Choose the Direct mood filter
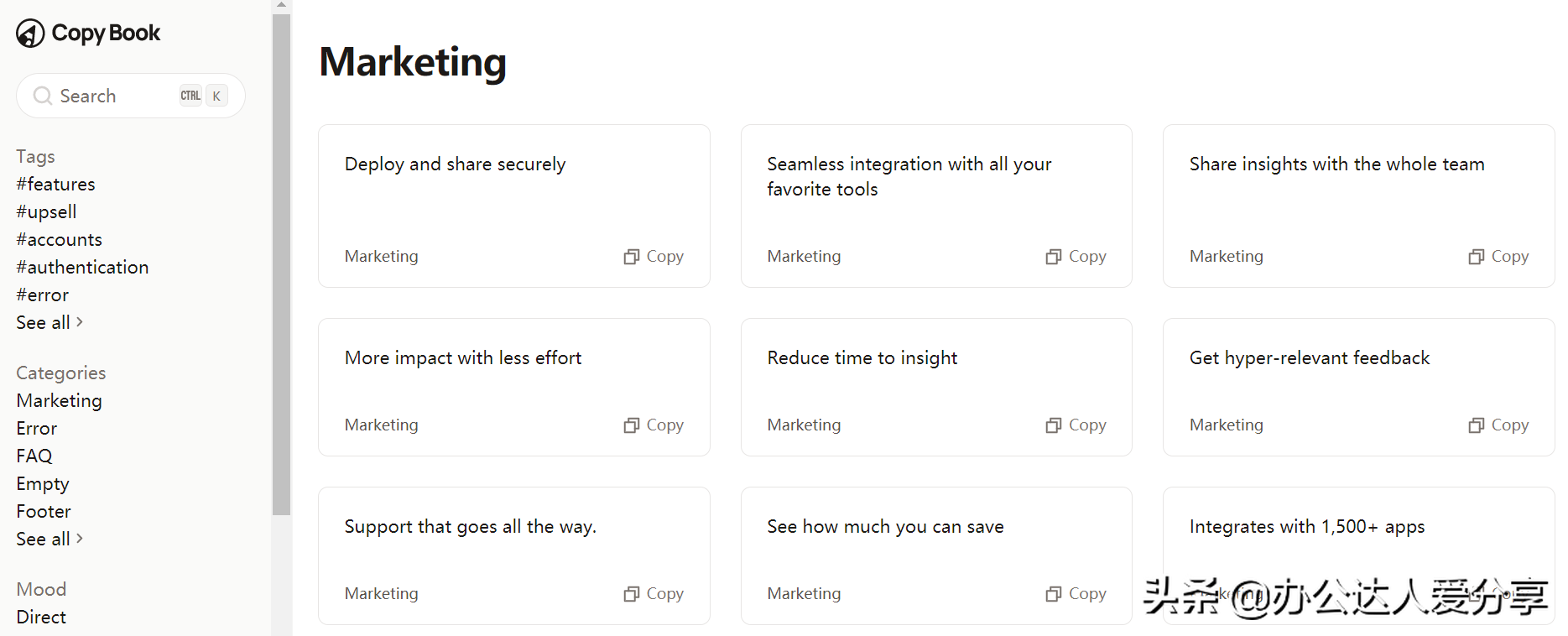Screen dimensions: 1568x636 (41, 618)
